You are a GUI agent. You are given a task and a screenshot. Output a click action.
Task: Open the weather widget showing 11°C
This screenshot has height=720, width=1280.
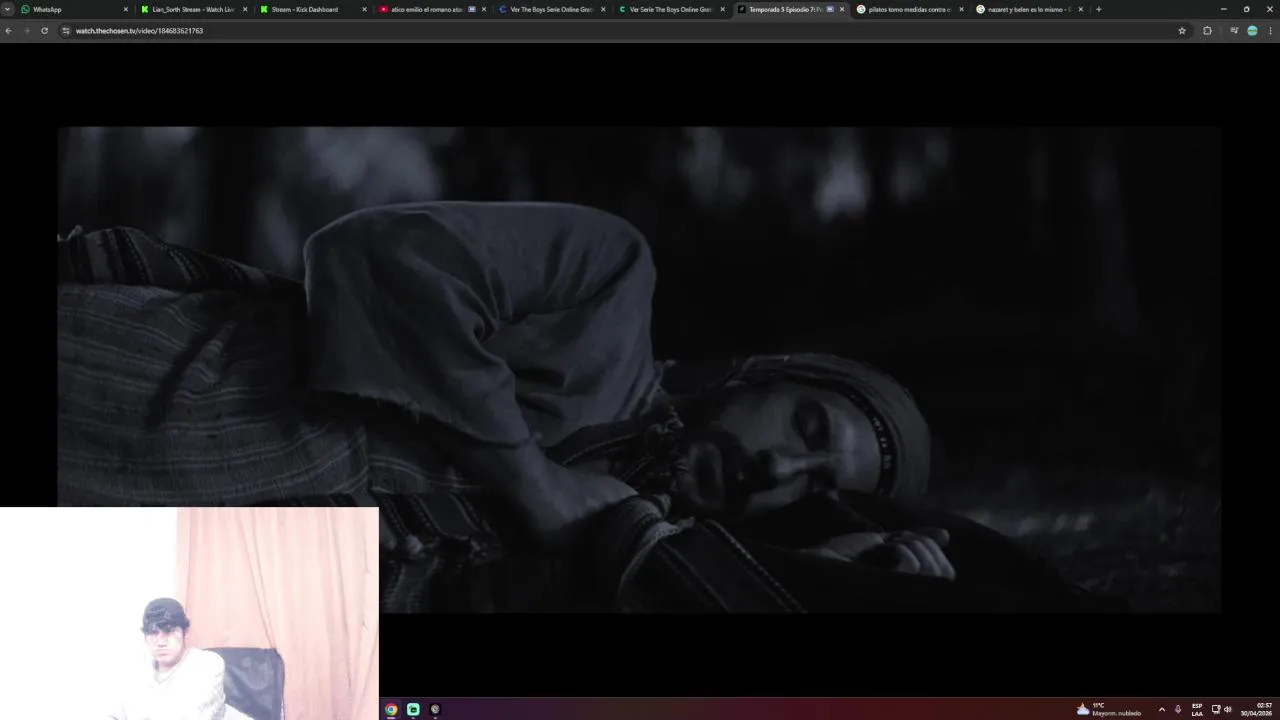[1108, 709]
